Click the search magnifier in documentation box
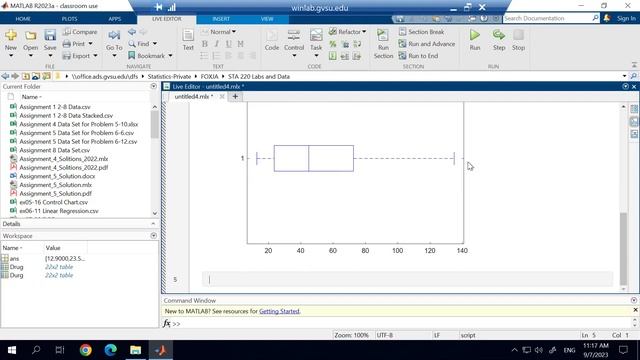This screenshot has height=360, width=640. [x=596, y=18]
